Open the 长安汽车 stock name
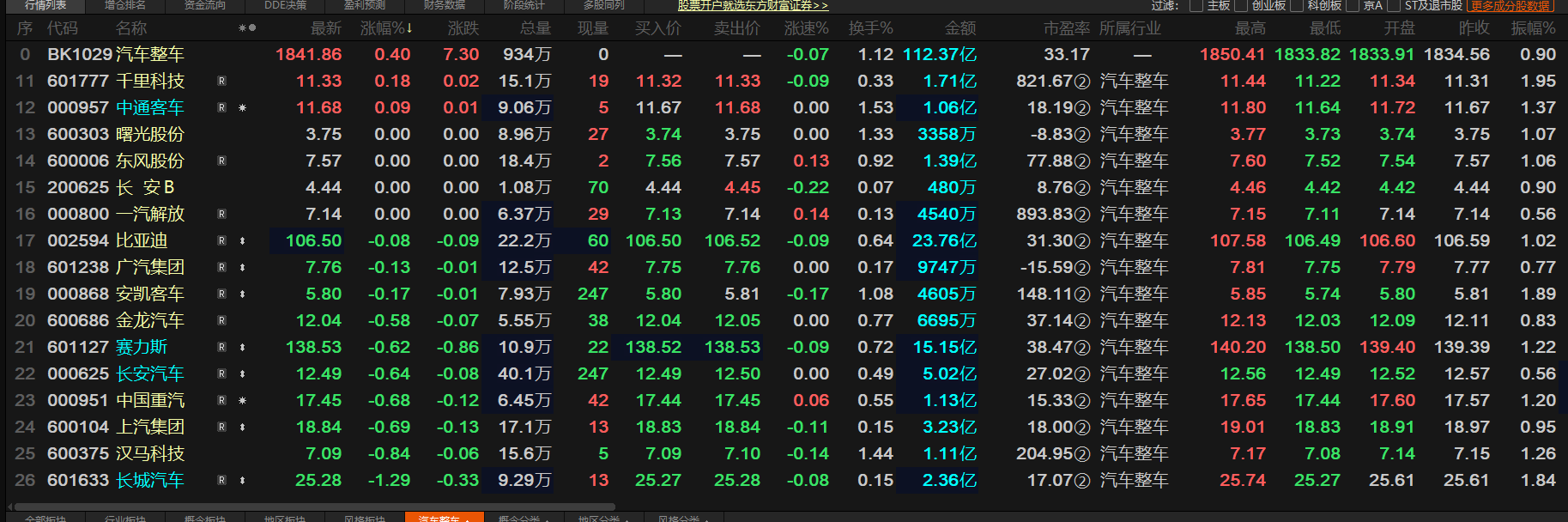The height and width of the screenshot is (522, 1568). click(150, 373)
